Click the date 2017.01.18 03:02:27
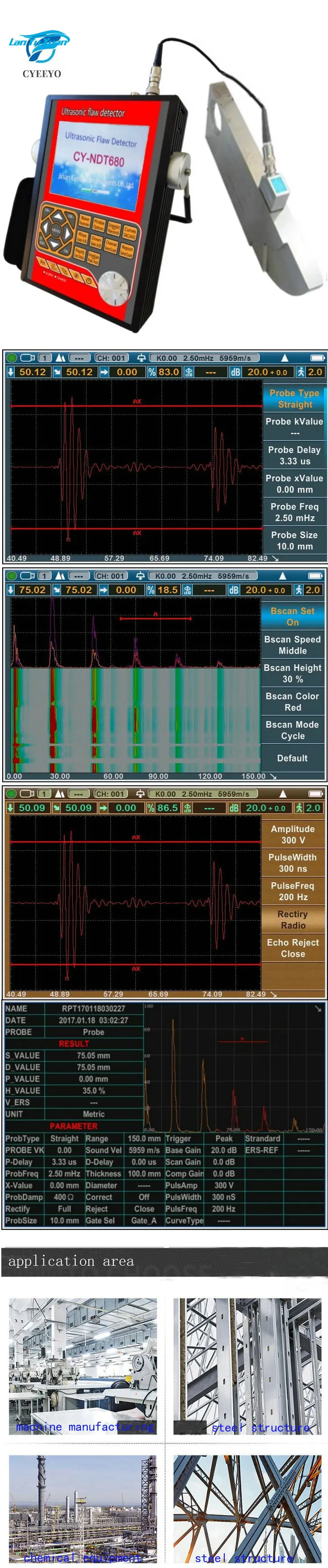328x1568 pixels. point(93,1021)
